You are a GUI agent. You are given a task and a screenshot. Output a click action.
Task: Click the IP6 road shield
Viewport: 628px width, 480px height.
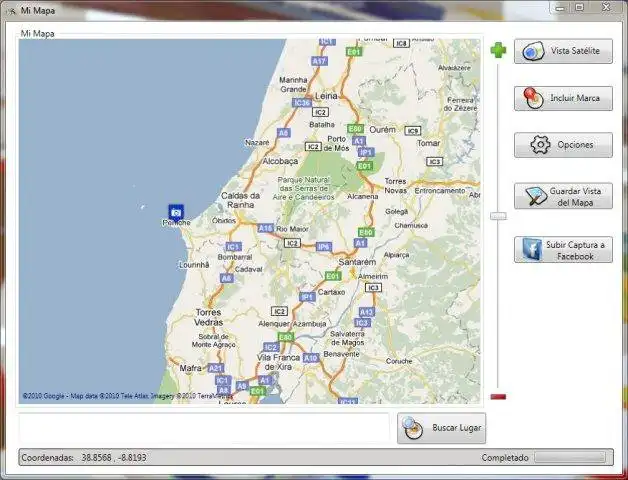324,246
